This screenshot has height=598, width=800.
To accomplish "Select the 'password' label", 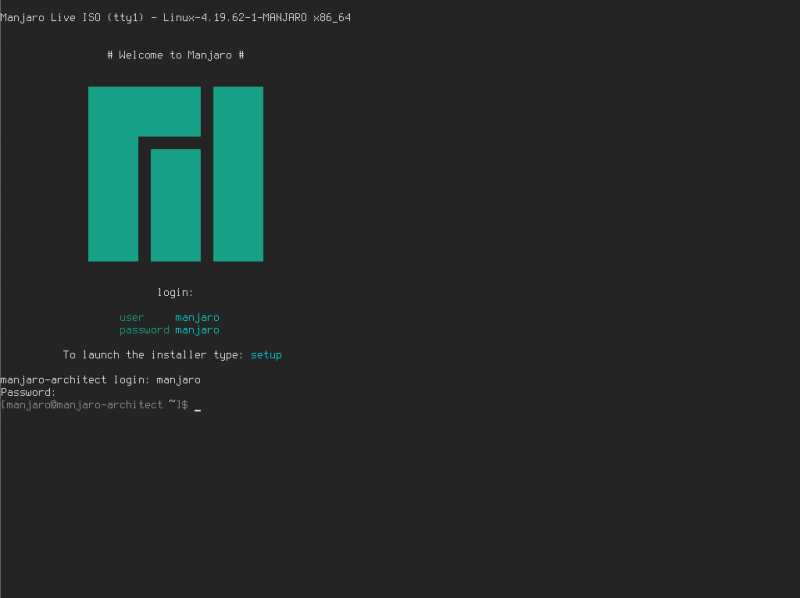I will click(144, 330).
